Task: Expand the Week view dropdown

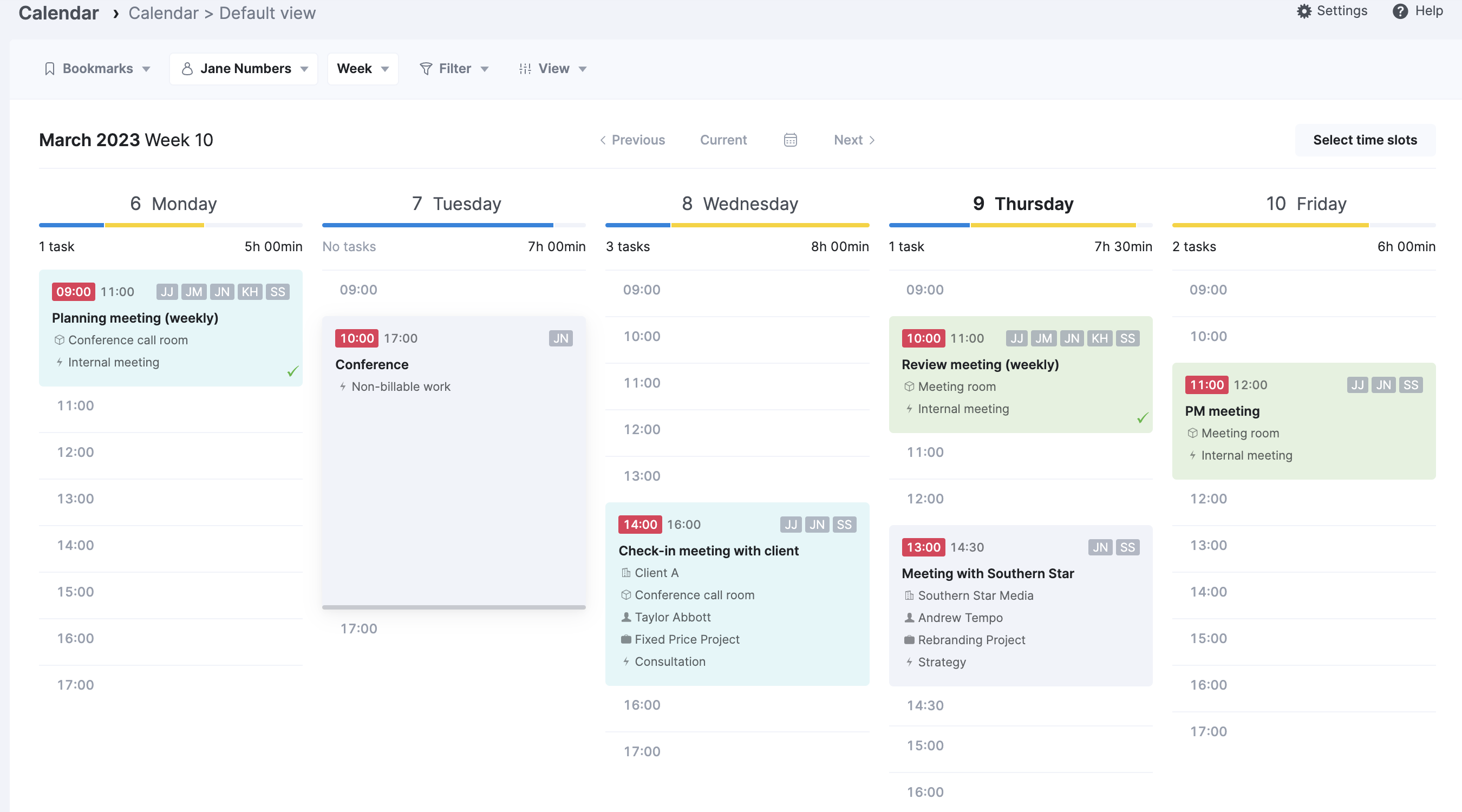Action: [x=363, y=68]
